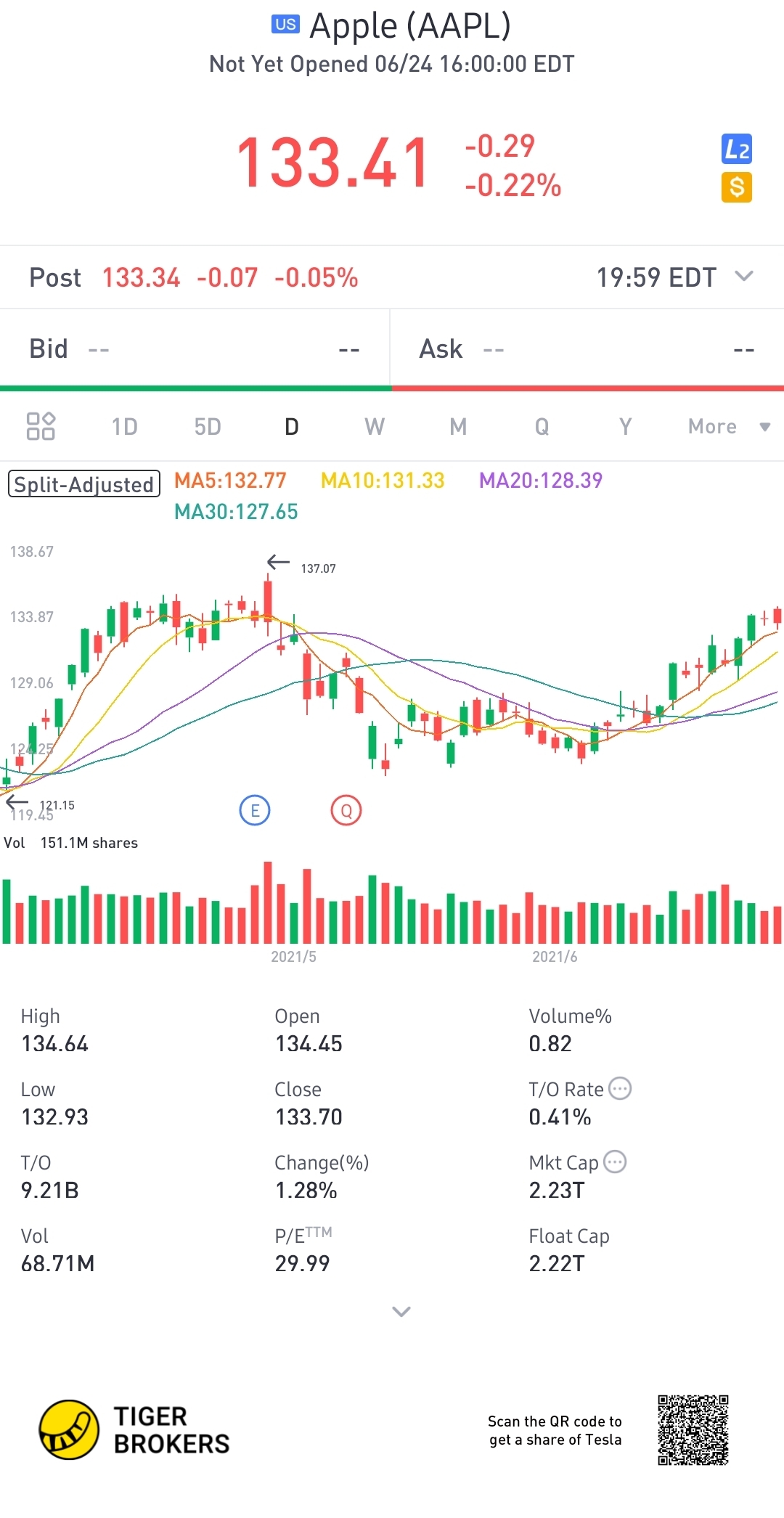Switch to 1D chart tab
784x1518 pixels.
[x=124, y=426]
